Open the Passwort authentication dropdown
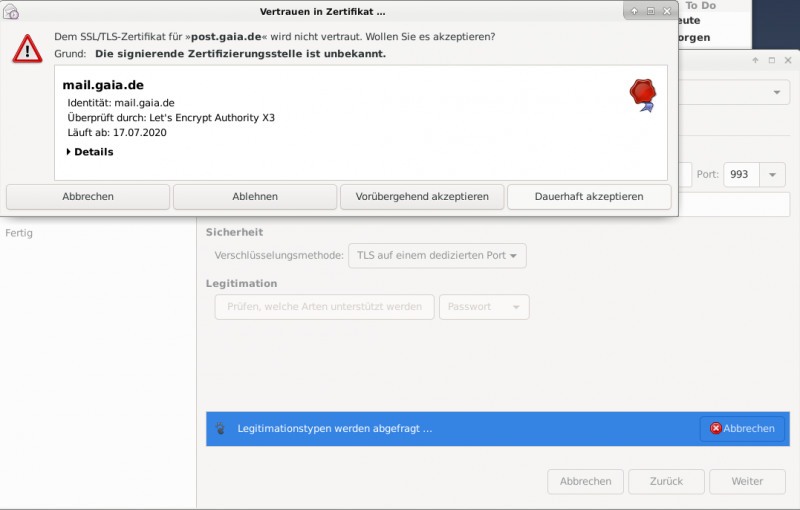The height and width of the screenshot is (510, 800). tap(484, 307)
